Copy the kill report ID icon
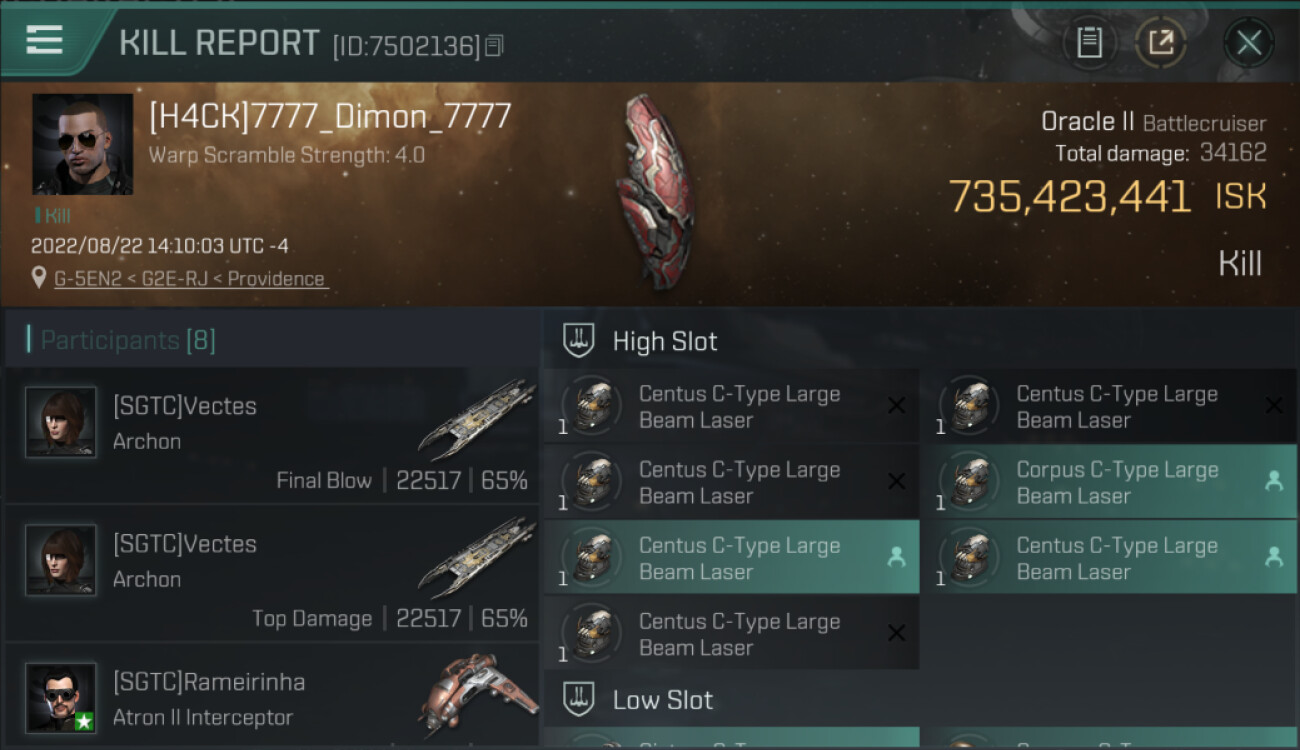 click(494, 46)
